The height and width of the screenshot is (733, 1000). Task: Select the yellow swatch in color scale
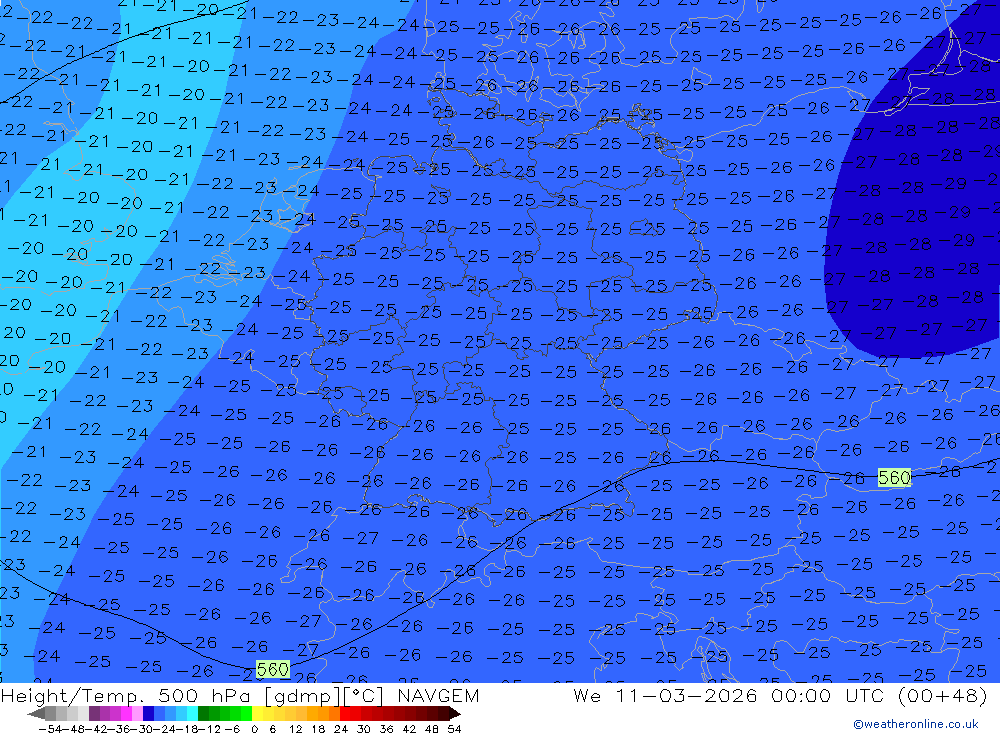[x=257, y=714]
